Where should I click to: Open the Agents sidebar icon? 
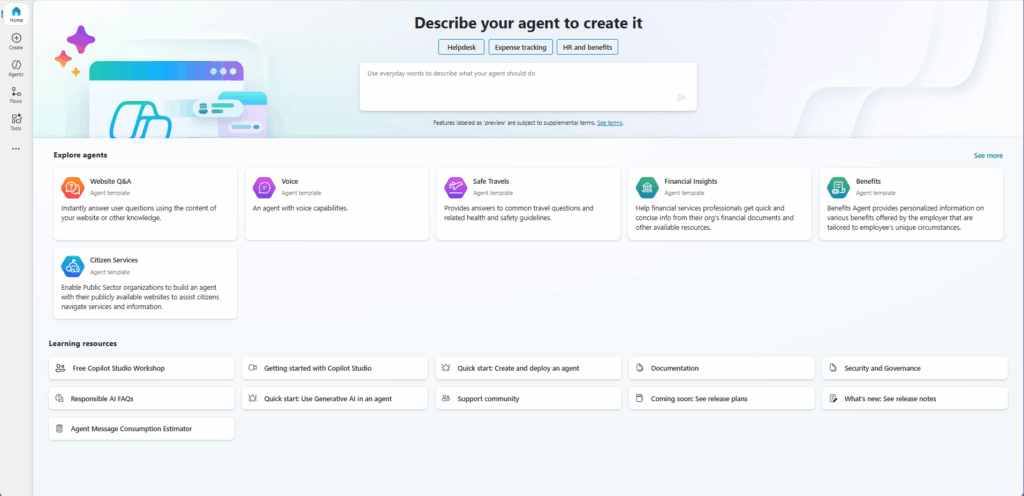click(x=16, y=65)
